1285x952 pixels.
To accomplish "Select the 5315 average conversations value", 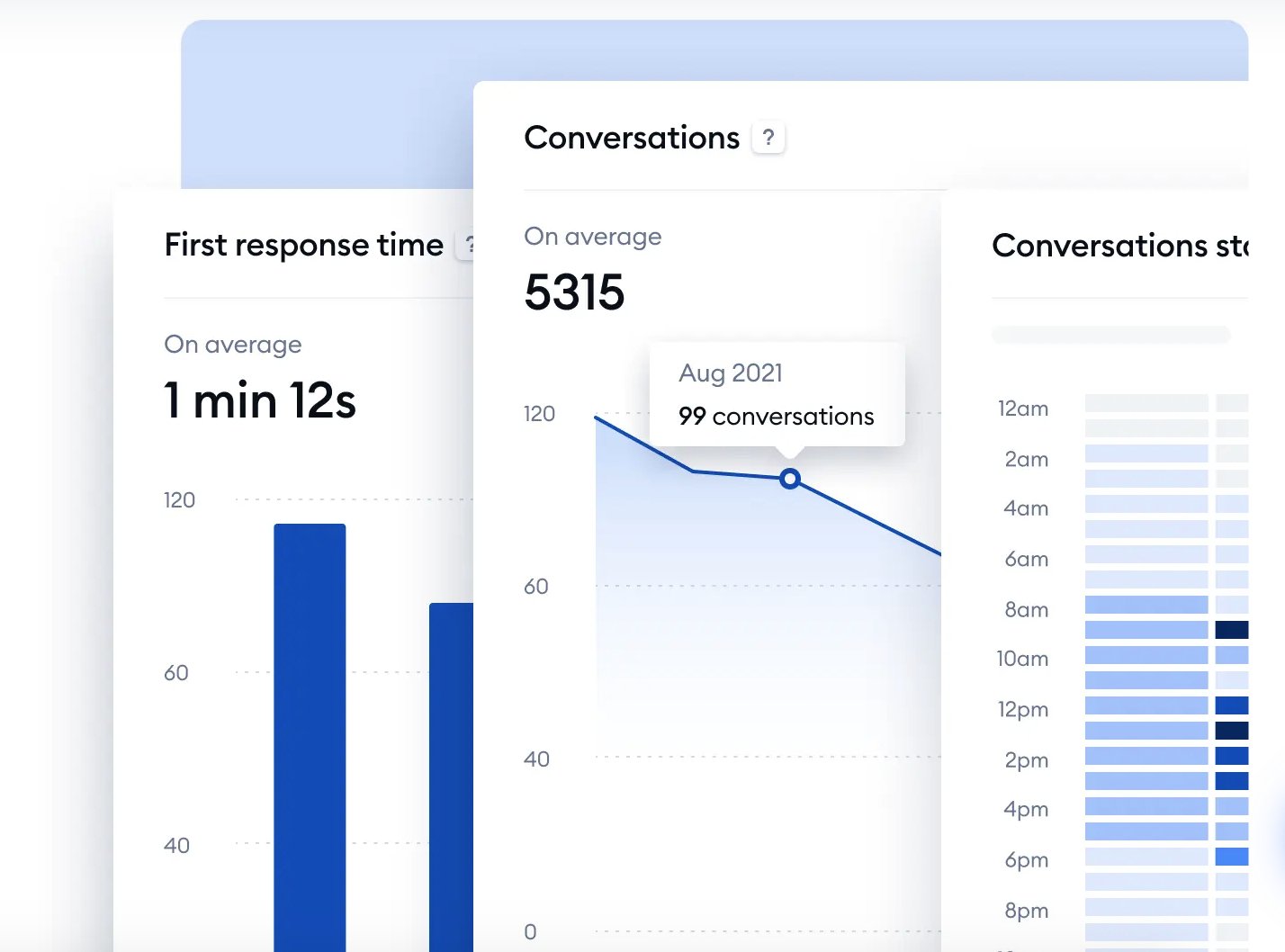I will pos(575,292).
